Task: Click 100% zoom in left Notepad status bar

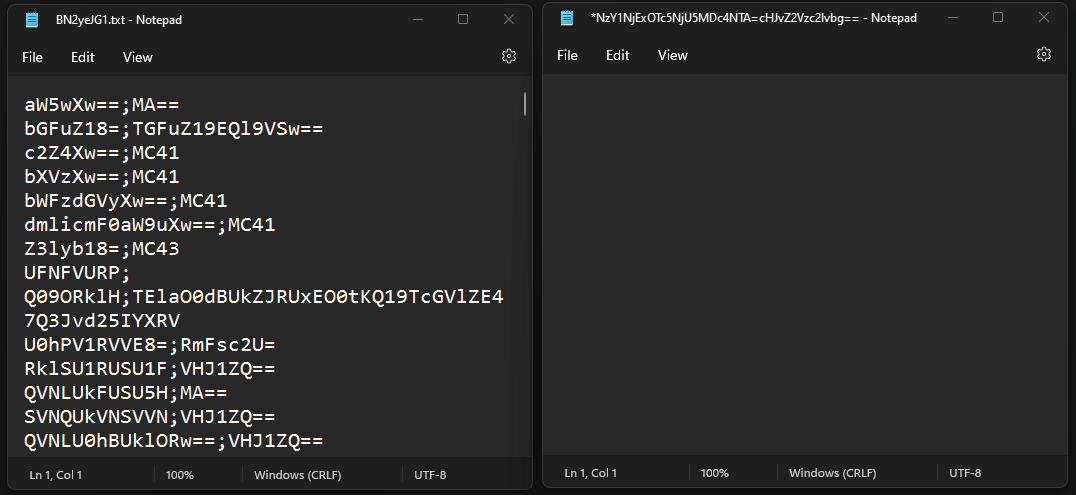Action: coord(180,475)
